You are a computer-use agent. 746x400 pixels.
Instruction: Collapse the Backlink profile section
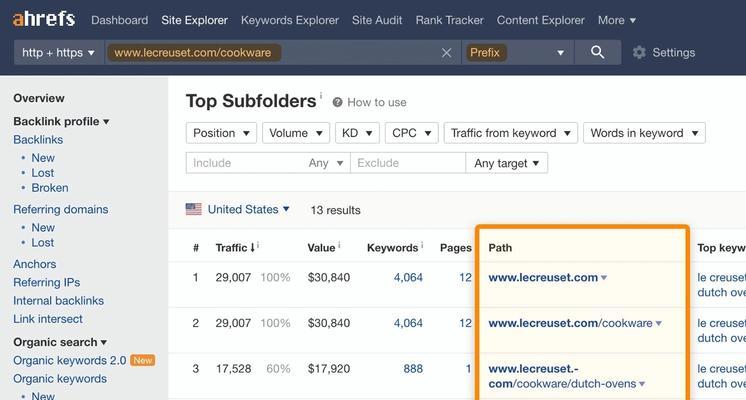click(x=61, y=121)
